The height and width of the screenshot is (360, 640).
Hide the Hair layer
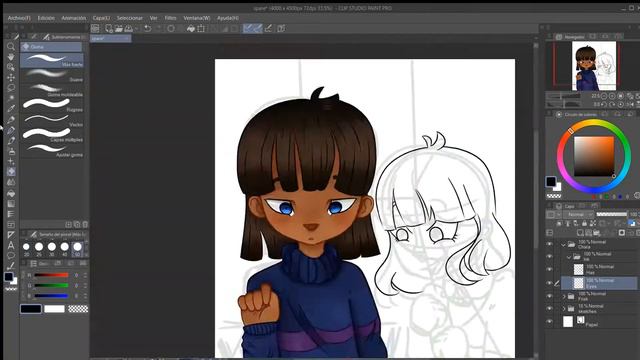point(549,269)
